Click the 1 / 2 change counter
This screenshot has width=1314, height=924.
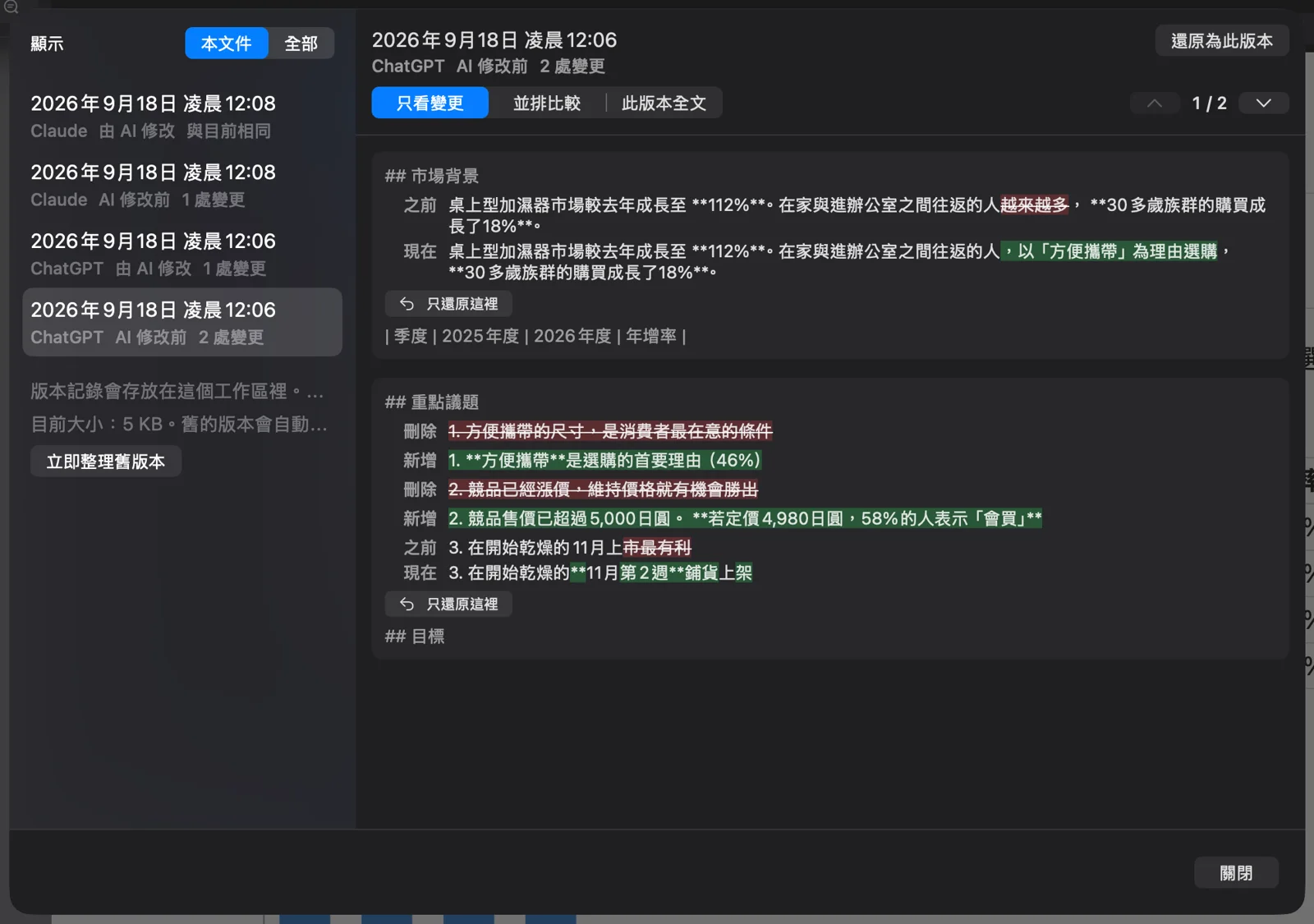click(x=1209, y=103)
